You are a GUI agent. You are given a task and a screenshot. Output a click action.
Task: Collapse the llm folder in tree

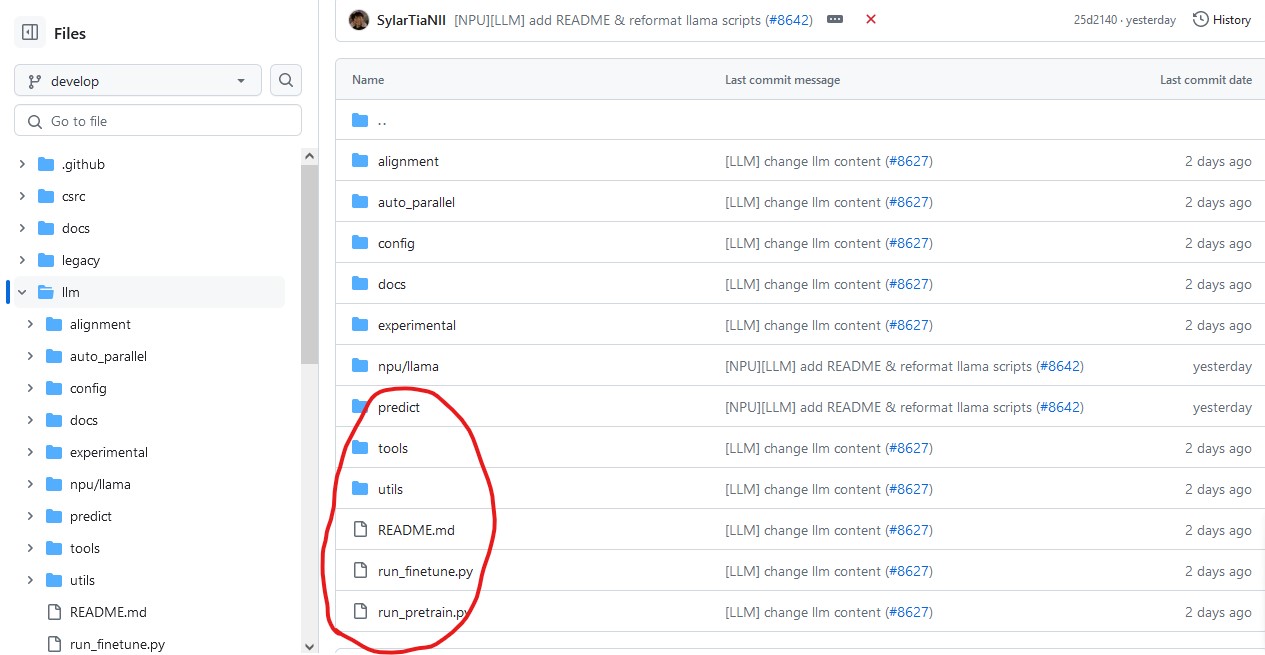pos(22,292)
